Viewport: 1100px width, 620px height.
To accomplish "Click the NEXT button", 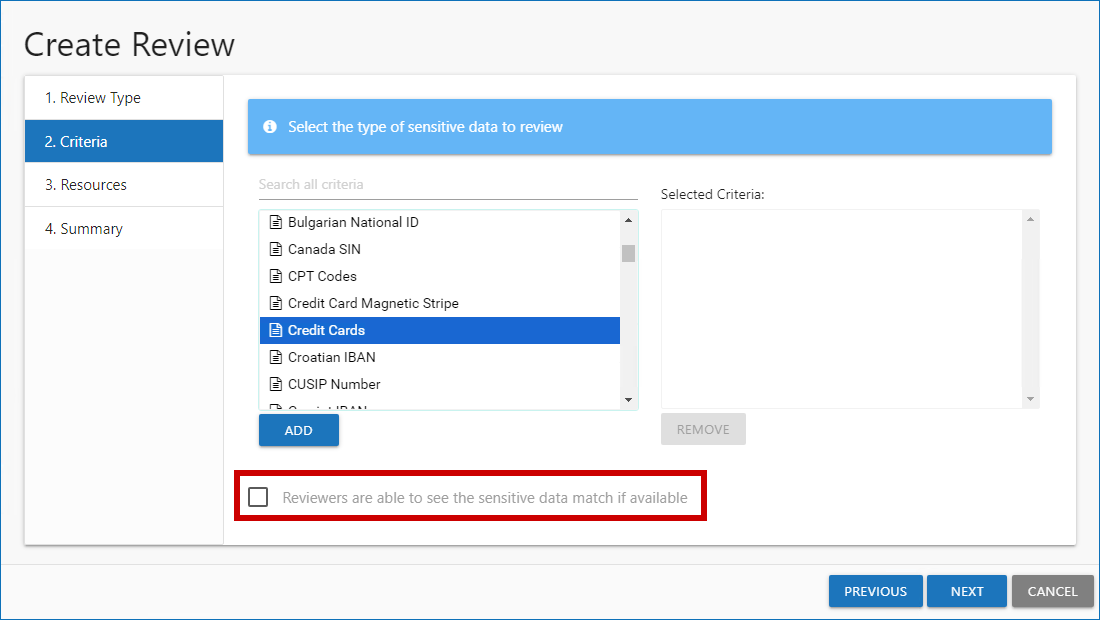I will pos(966,591).
